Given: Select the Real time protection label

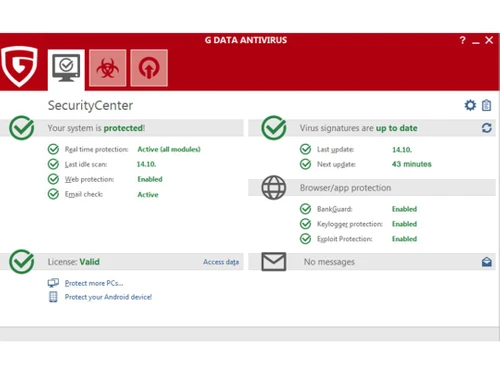Looking at the screenshot, I should click(x=97, y=149).
